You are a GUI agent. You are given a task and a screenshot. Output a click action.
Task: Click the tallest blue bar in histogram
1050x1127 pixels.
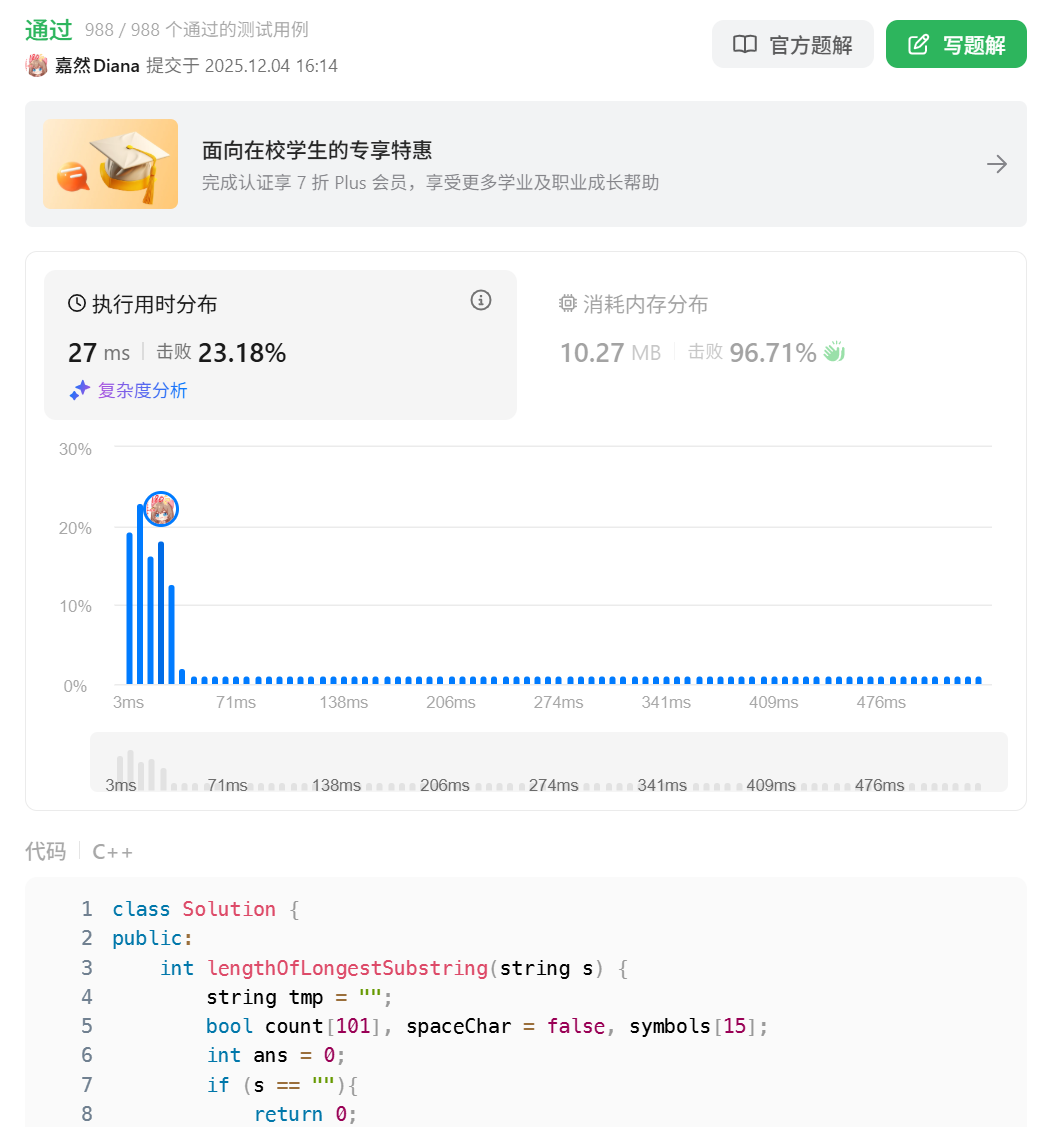click(140, 594)
